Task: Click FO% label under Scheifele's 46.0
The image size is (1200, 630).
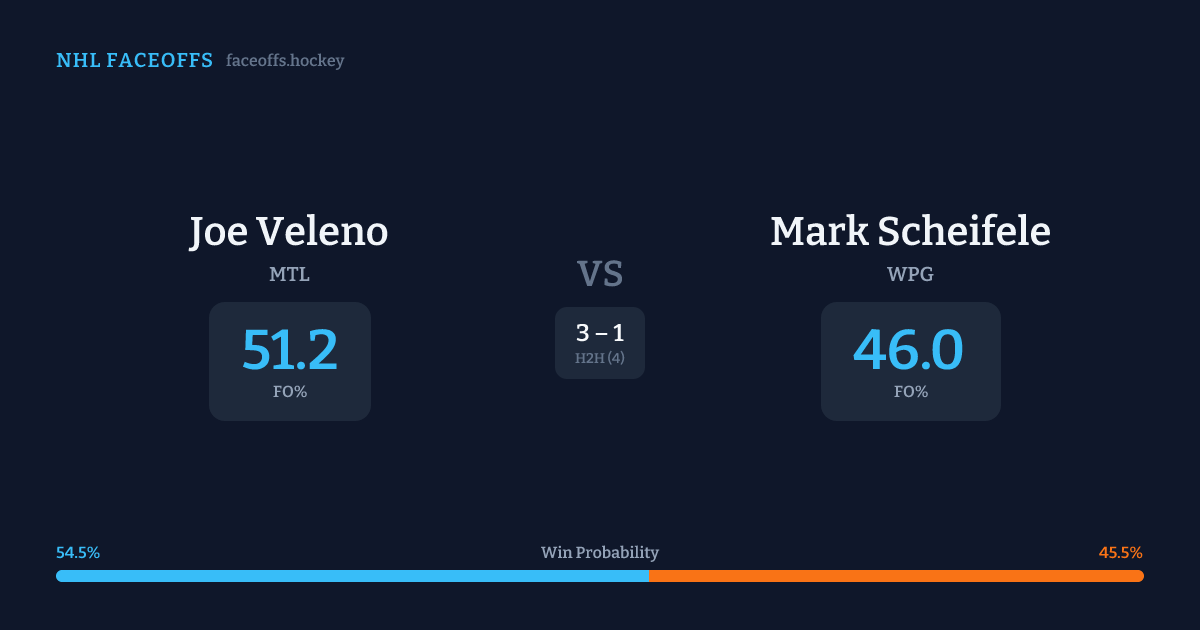Action: 910,392
